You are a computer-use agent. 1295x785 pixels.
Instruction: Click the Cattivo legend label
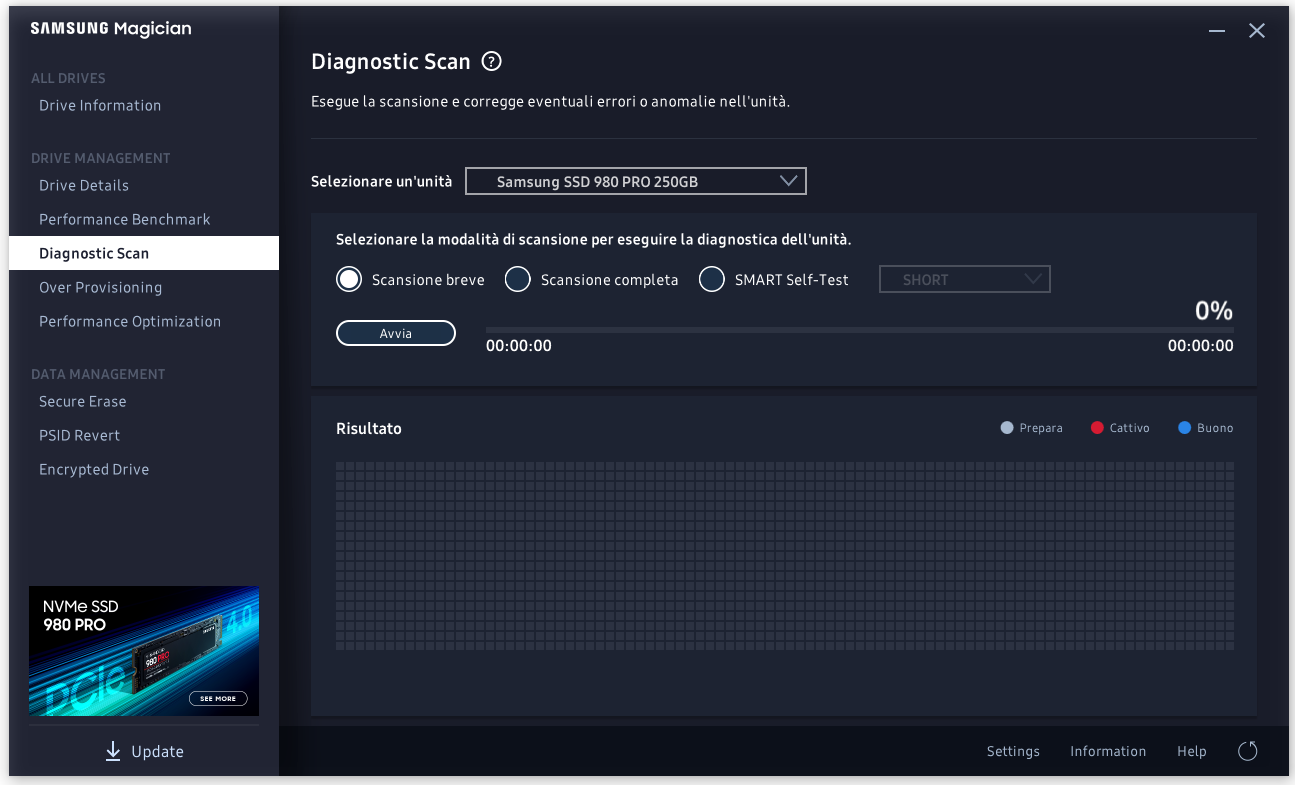tap(1129, 428)
